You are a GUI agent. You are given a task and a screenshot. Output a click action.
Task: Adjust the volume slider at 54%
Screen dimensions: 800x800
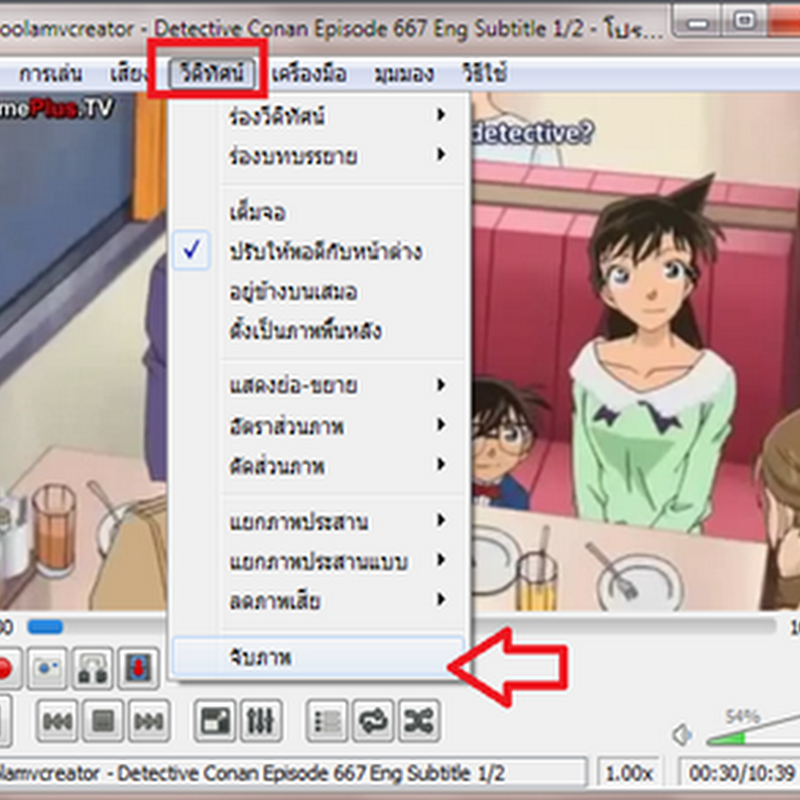click(753, 730)
